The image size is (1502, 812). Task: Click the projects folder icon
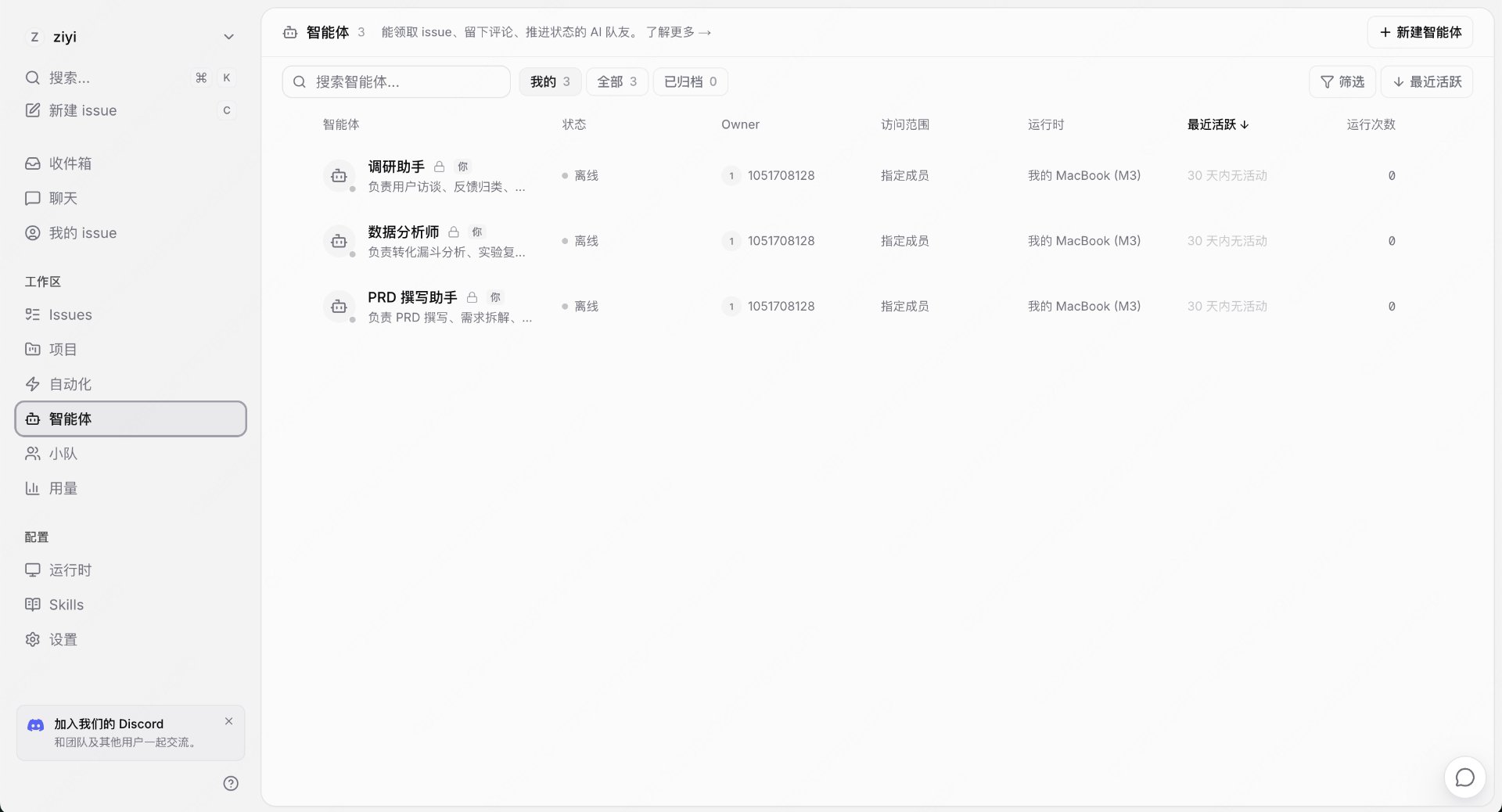[32, 349]
